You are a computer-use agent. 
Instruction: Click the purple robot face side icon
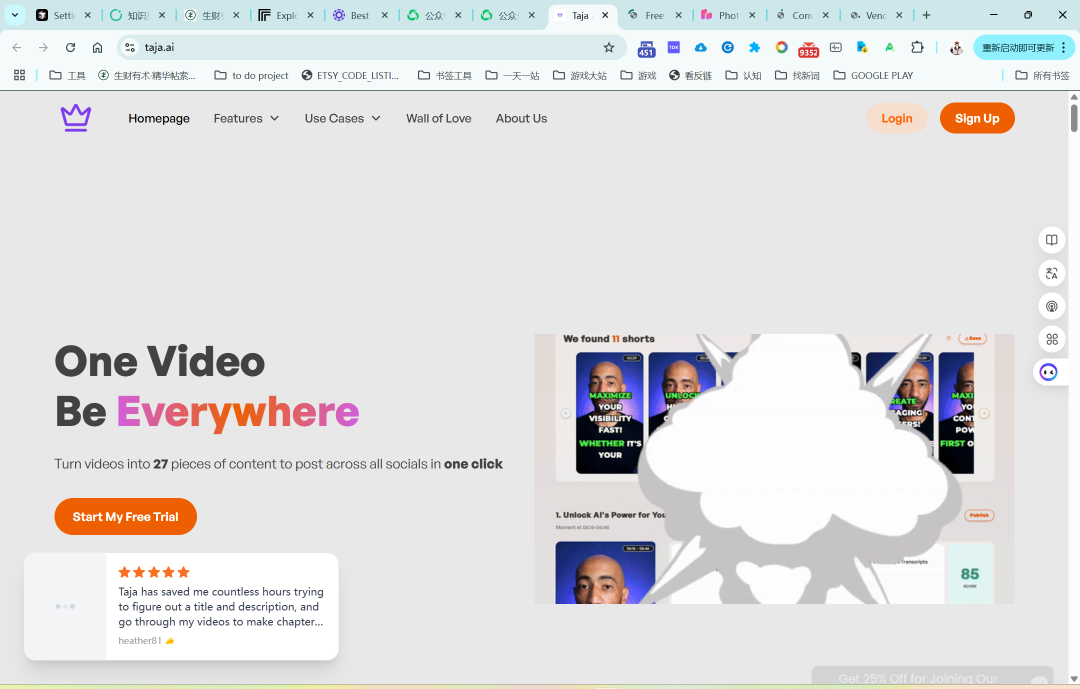click(1048, 372)
